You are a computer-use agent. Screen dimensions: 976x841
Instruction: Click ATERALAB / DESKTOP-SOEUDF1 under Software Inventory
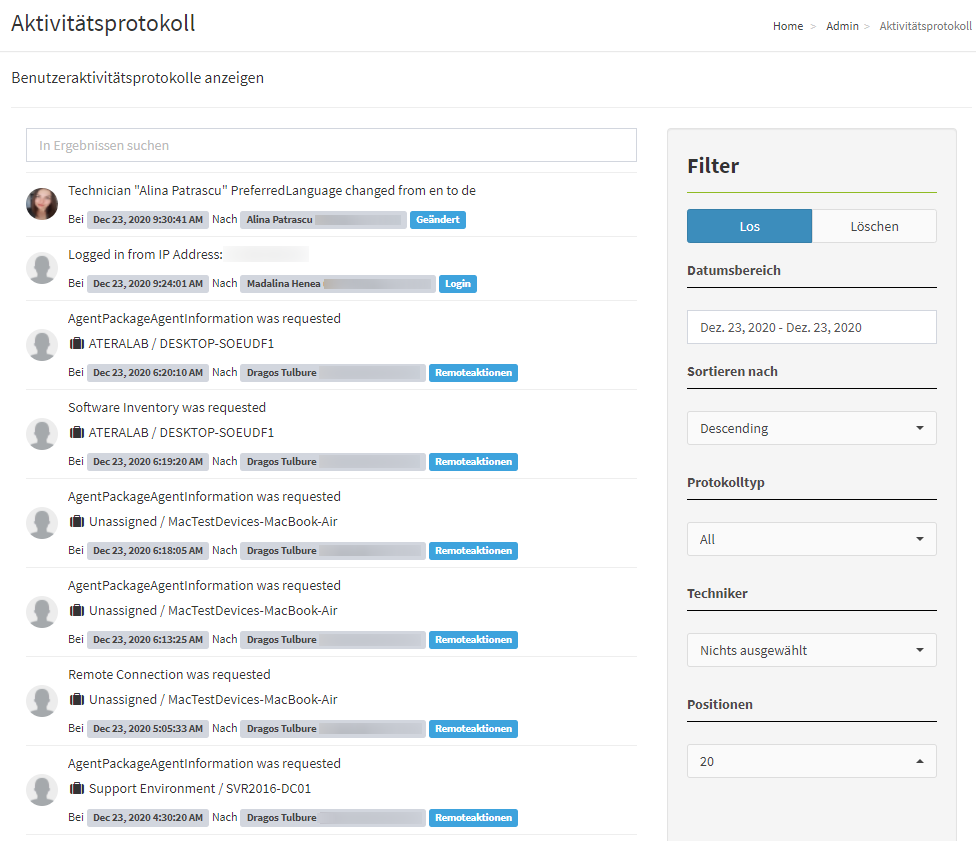point(181,433)
